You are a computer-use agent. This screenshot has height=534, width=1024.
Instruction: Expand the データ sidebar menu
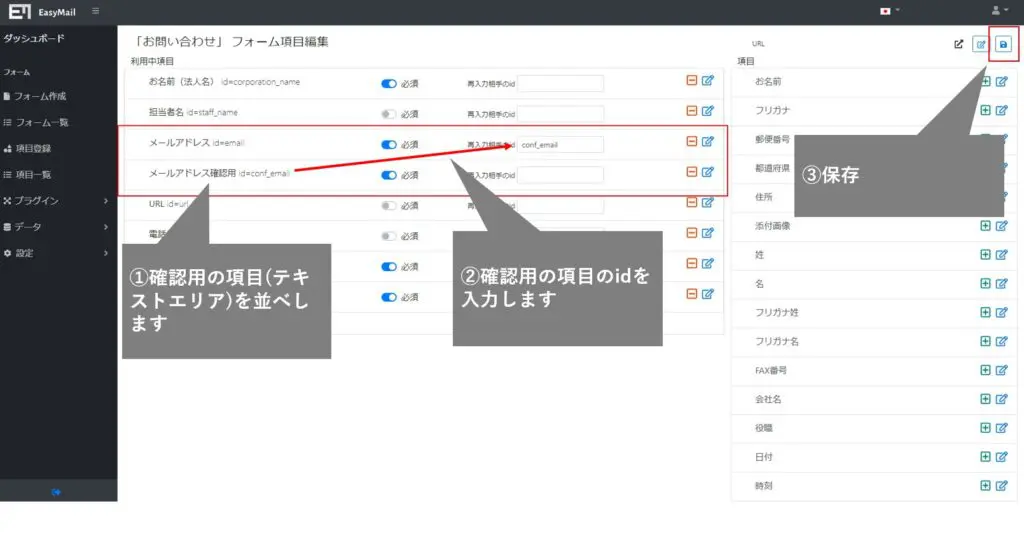pos(57,227)
